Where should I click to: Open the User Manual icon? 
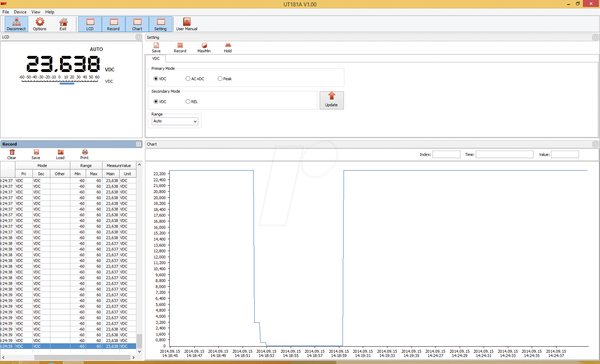(x=186, y=24)
